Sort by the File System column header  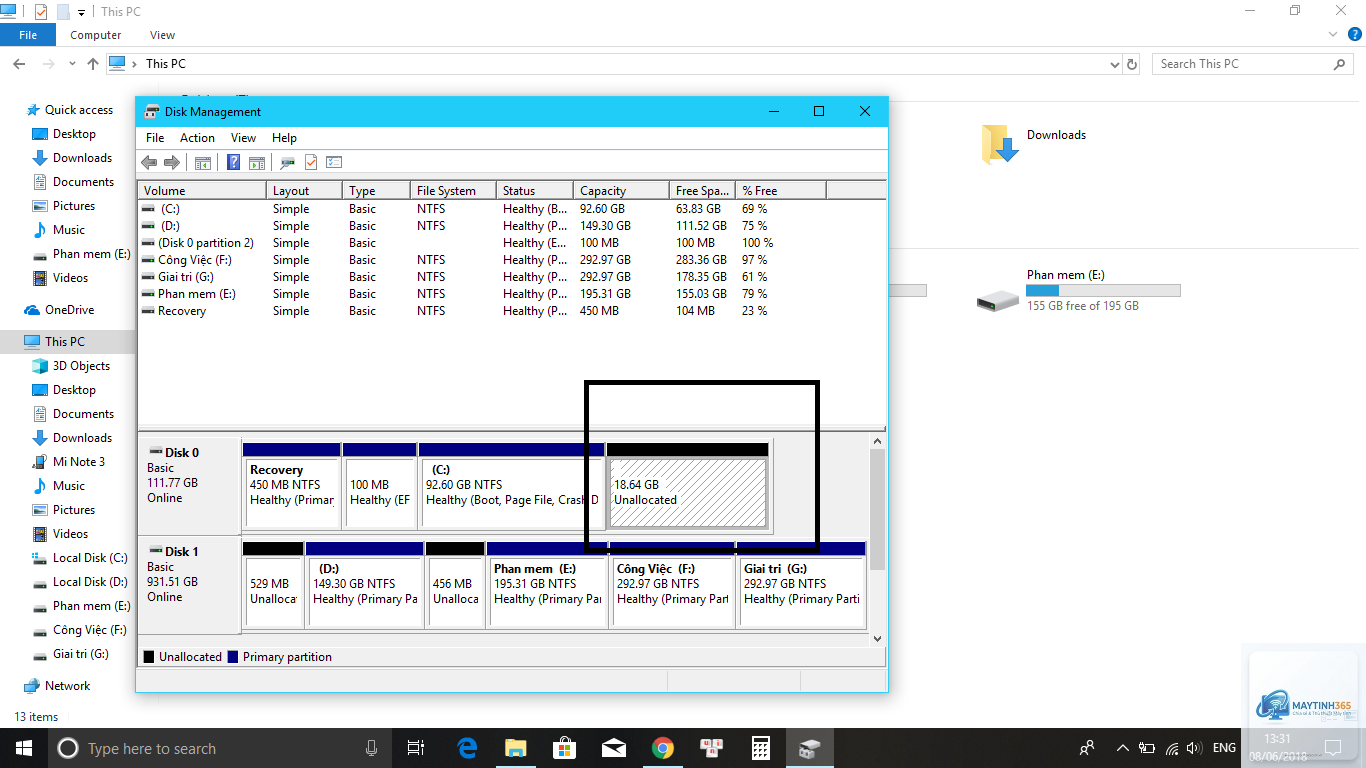coord(454,190)
